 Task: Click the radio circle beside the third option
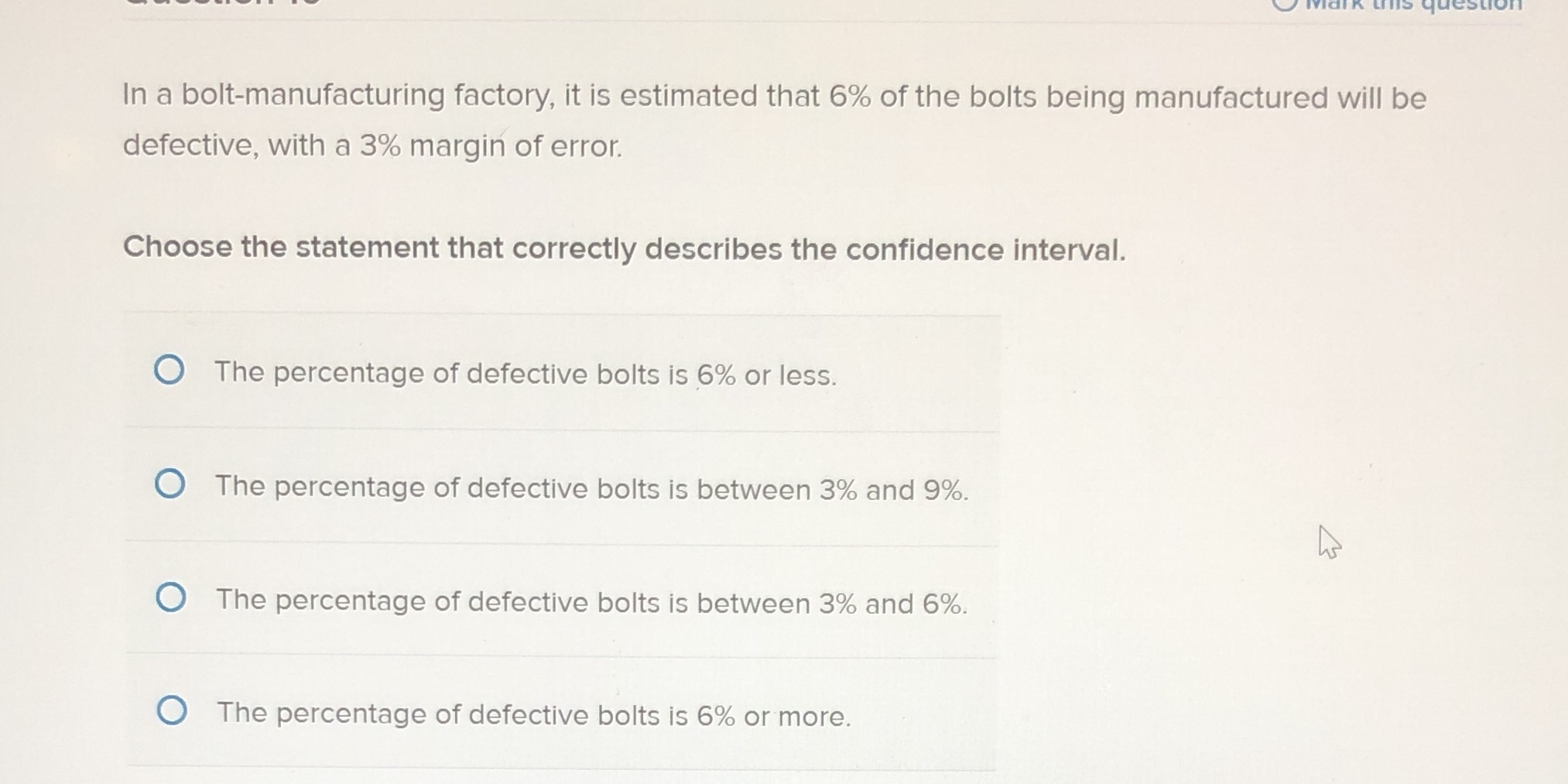pos(172,597)
